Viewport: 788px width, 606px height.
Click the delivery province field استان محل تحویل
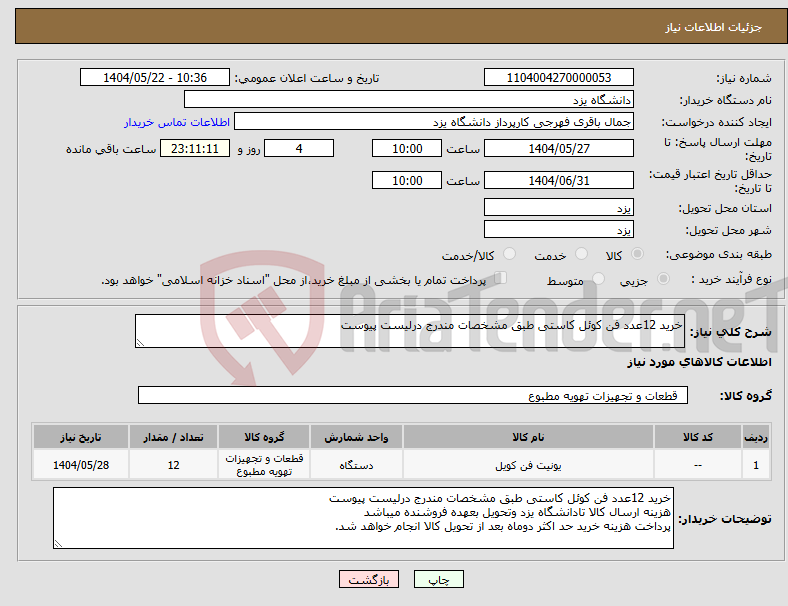tap(559, 207)
